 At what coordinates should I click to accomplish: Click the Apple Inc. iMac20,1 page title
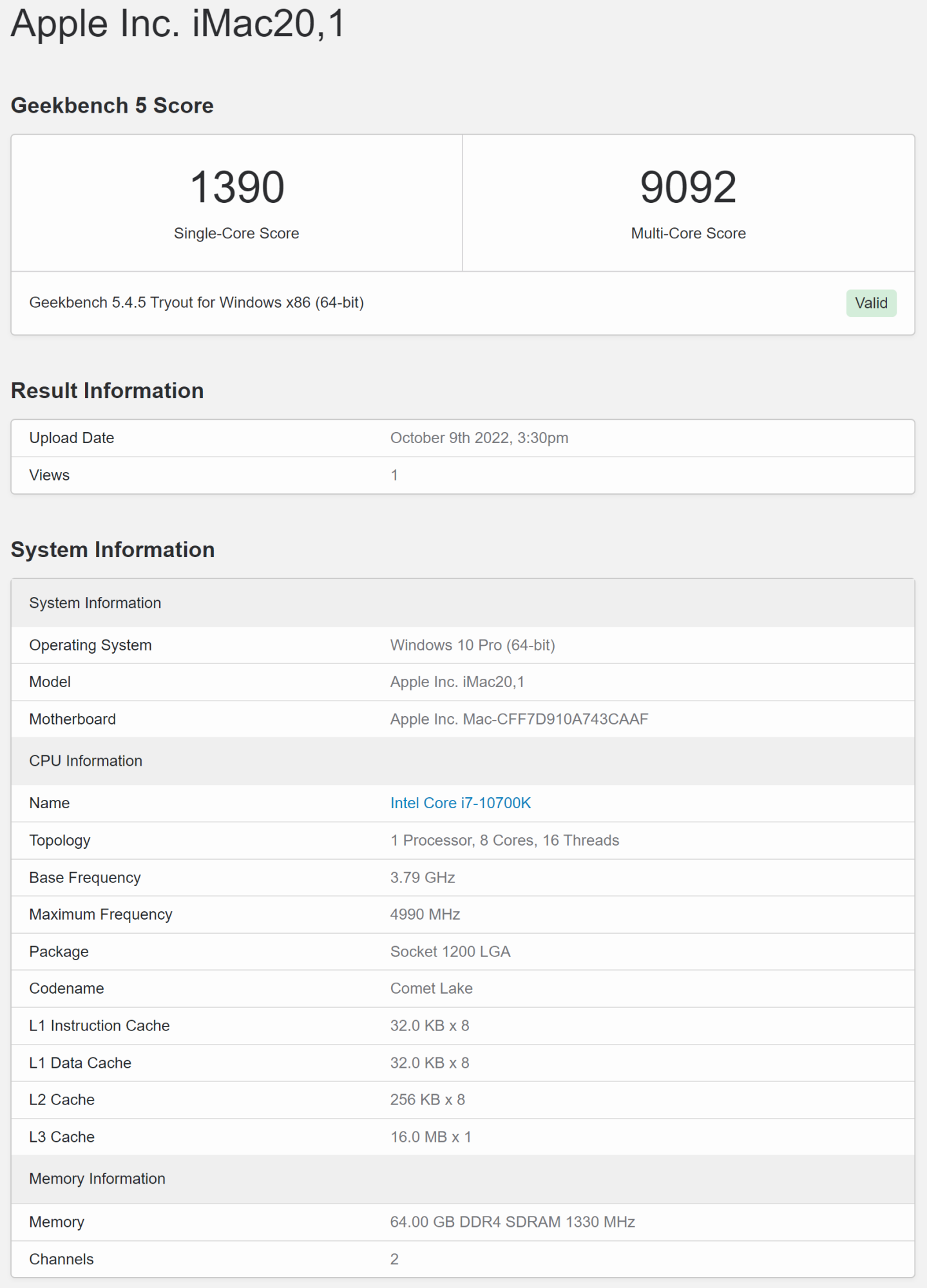(178, 24)
